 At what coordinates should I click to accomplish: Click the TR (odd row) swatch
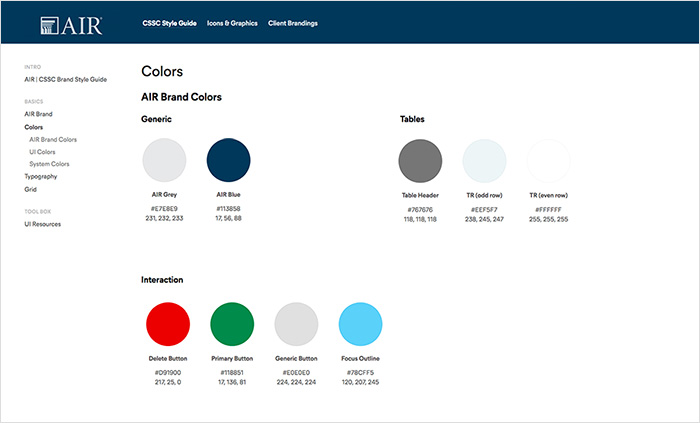[484, 161]
